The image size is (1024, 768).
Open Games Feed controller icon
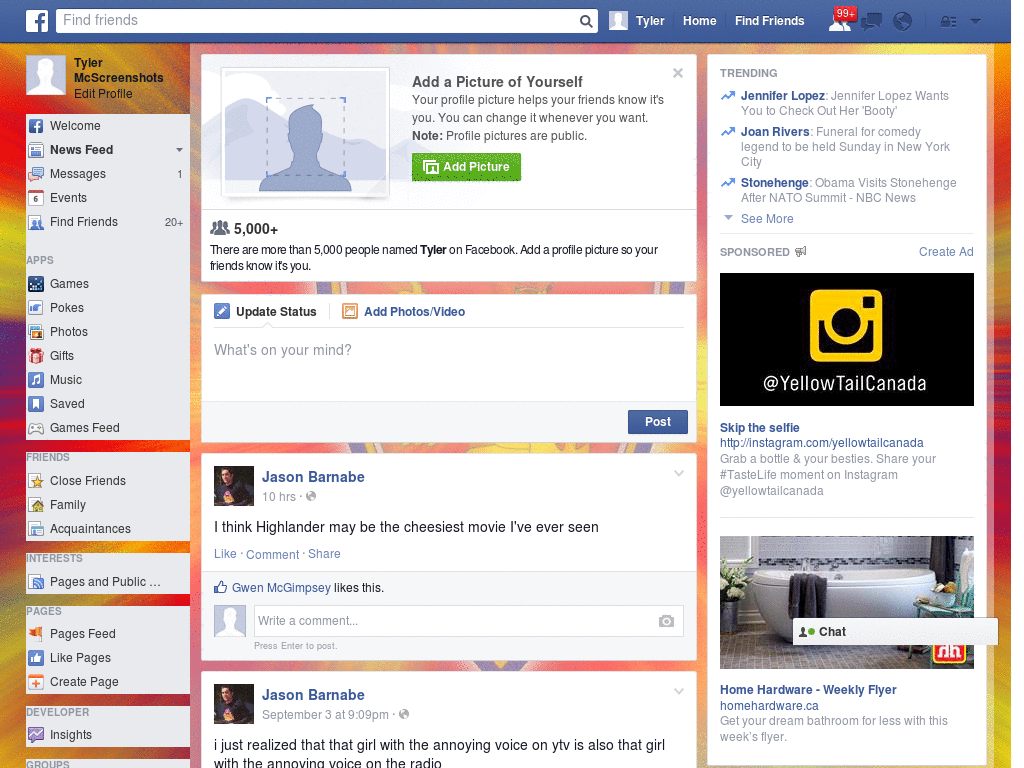[x=36, y=428]
